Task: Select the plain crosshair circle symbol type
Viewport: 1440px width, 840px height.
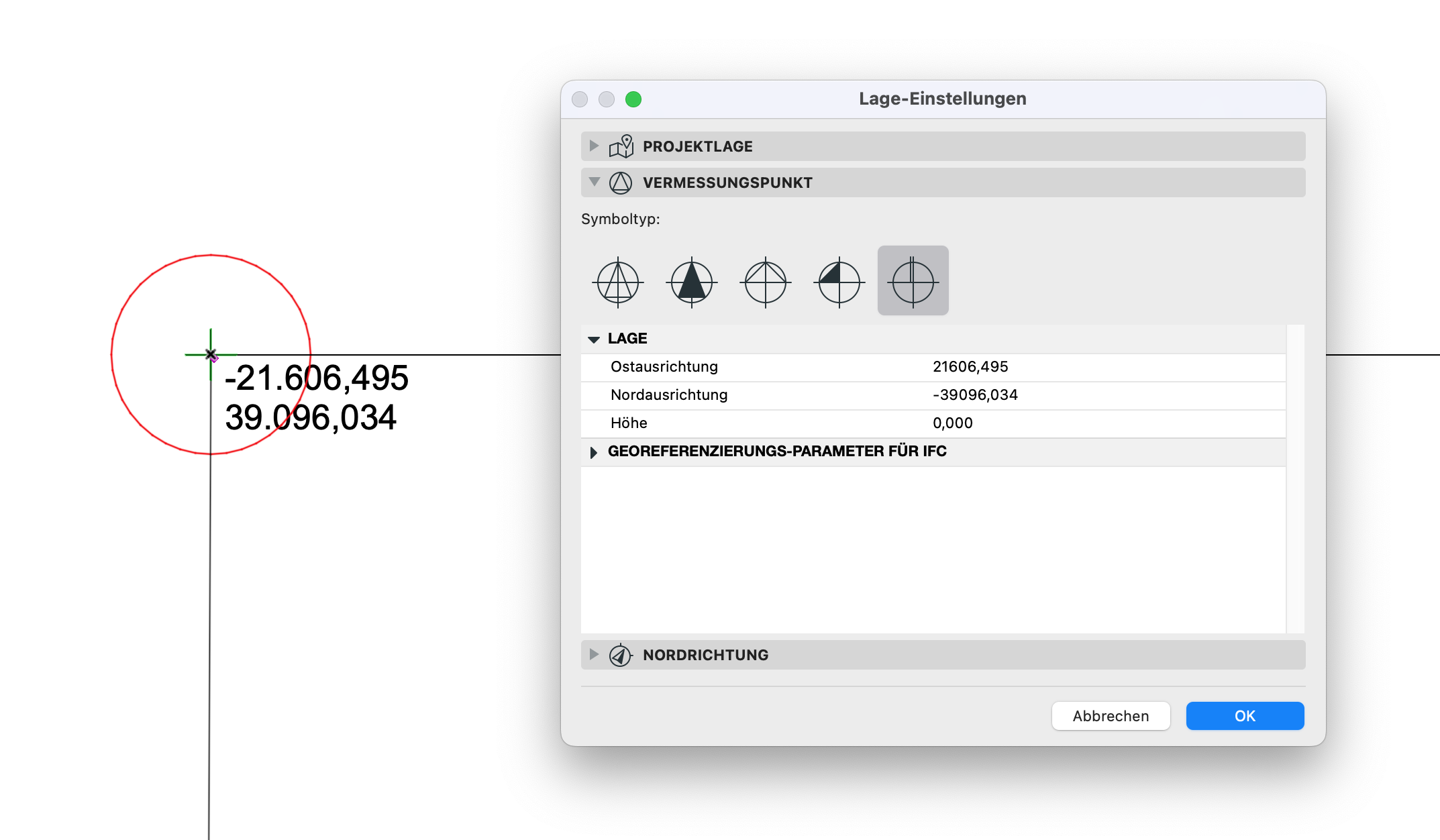Action: click(913, 280)
